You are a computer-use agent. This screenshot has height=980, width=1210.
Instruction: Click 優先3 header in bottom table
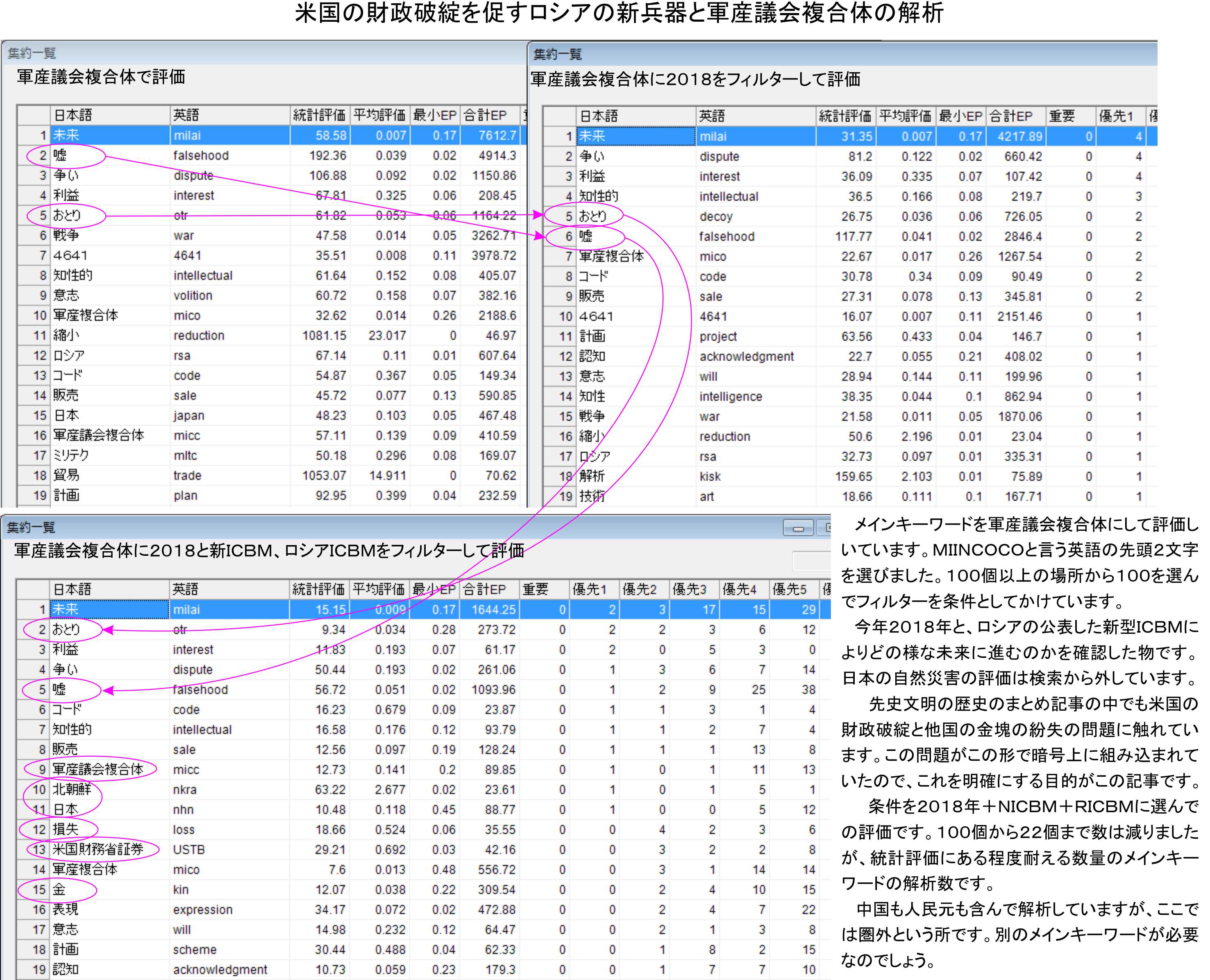(694, 589)
